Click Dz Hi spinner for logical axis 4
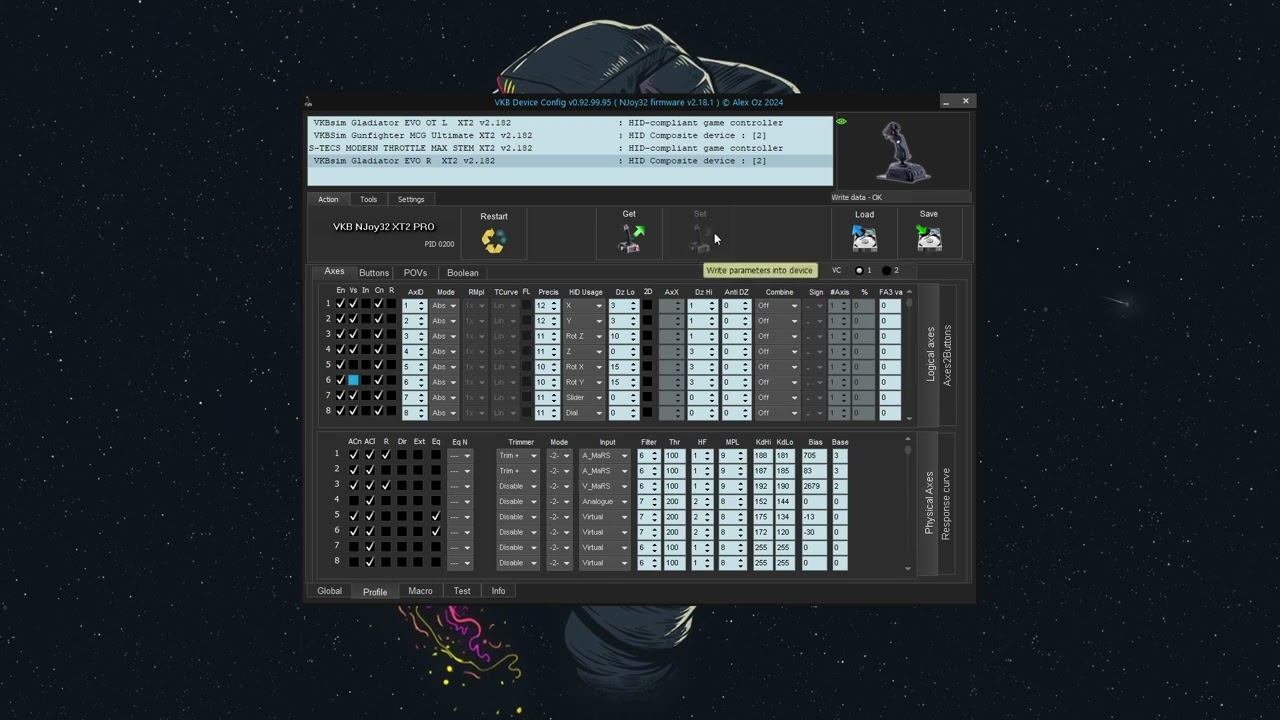 tap(702, 352)
